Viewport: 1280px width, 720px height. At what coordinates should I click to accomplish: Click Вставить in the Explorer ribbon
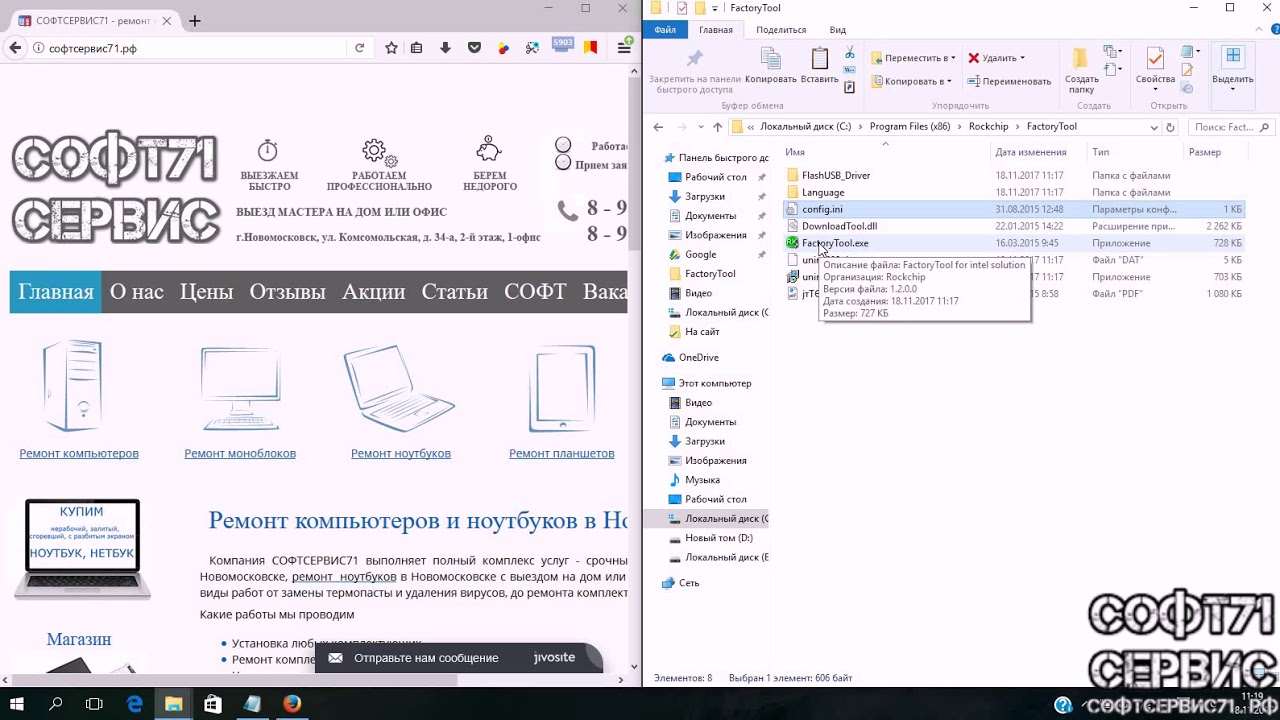tap(820, 65)
